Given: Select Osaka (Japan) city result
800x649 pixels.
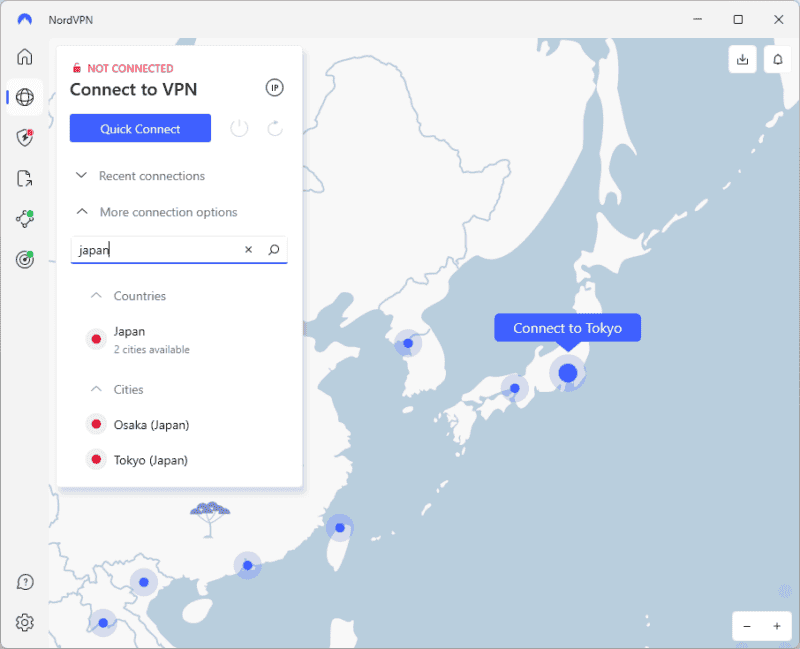Looking at the screenshot, I should click(x=180, y=425).
